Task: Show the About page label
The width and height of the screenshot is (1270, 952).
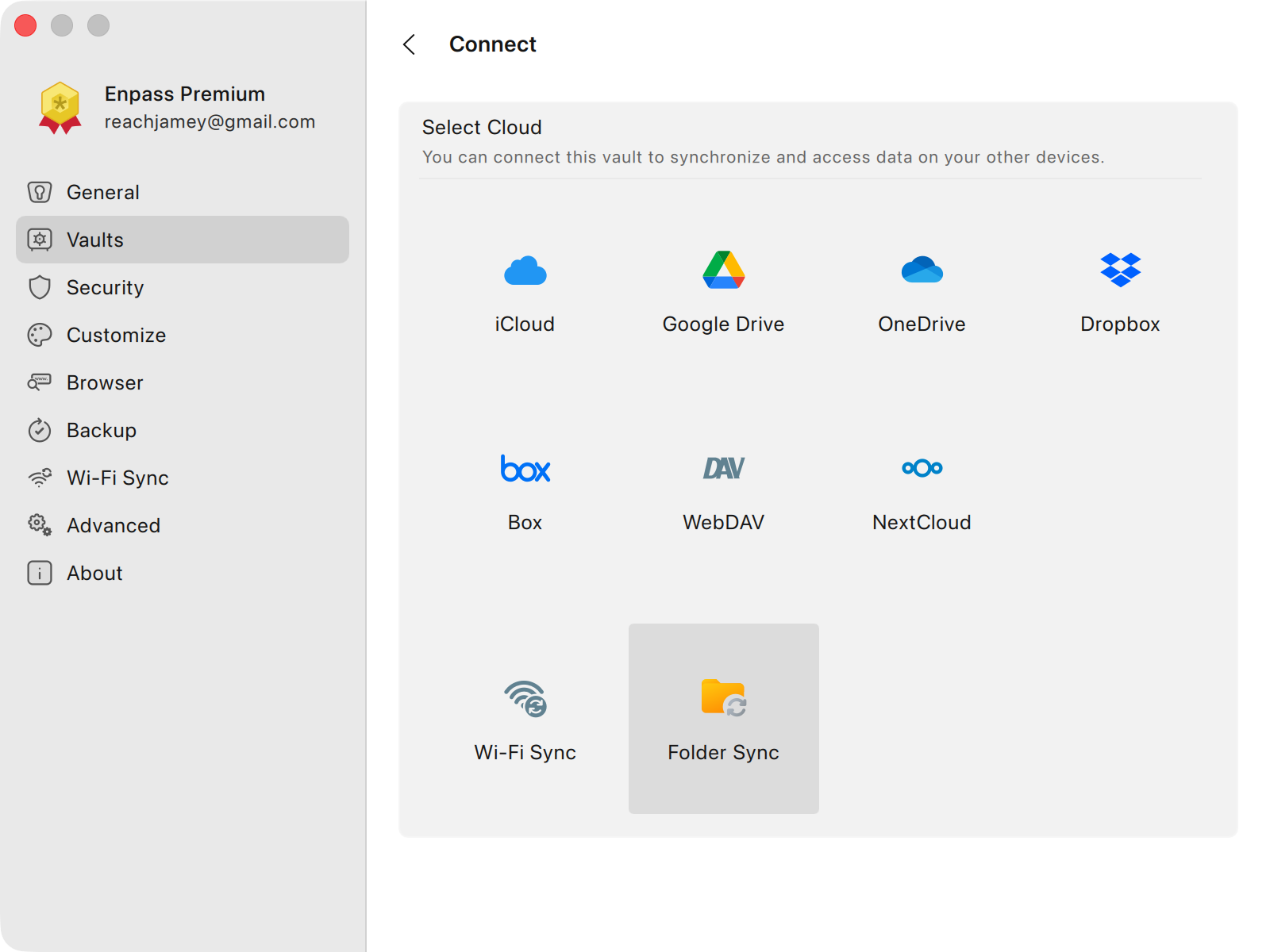Action: coord(95,573)
